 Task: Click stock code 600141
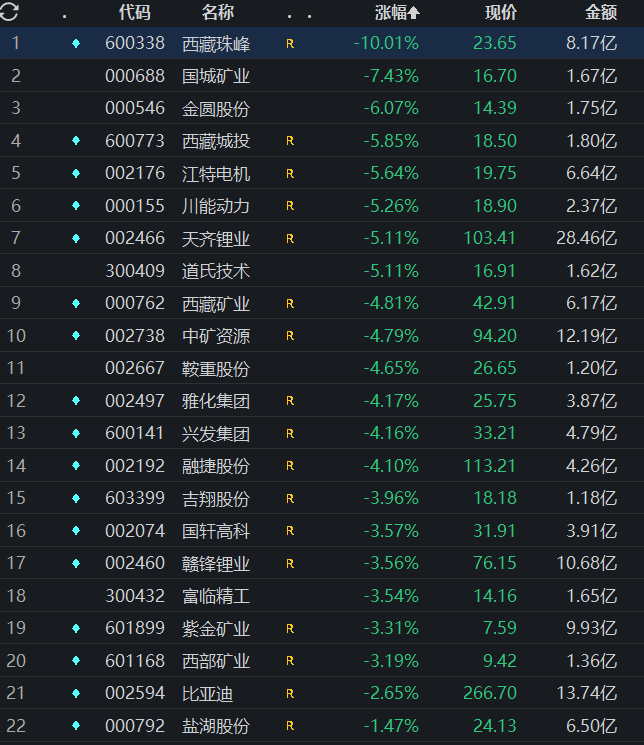coord(135,433)
